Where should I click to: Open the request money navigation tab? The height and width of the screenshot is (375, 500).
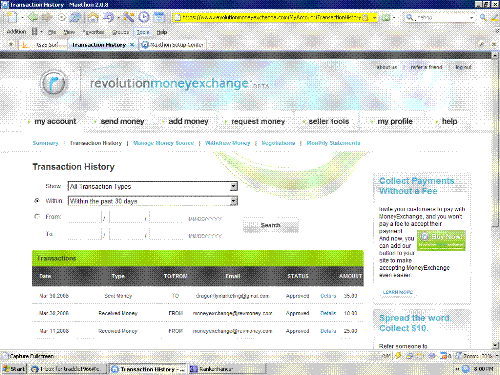coord(258,121)
